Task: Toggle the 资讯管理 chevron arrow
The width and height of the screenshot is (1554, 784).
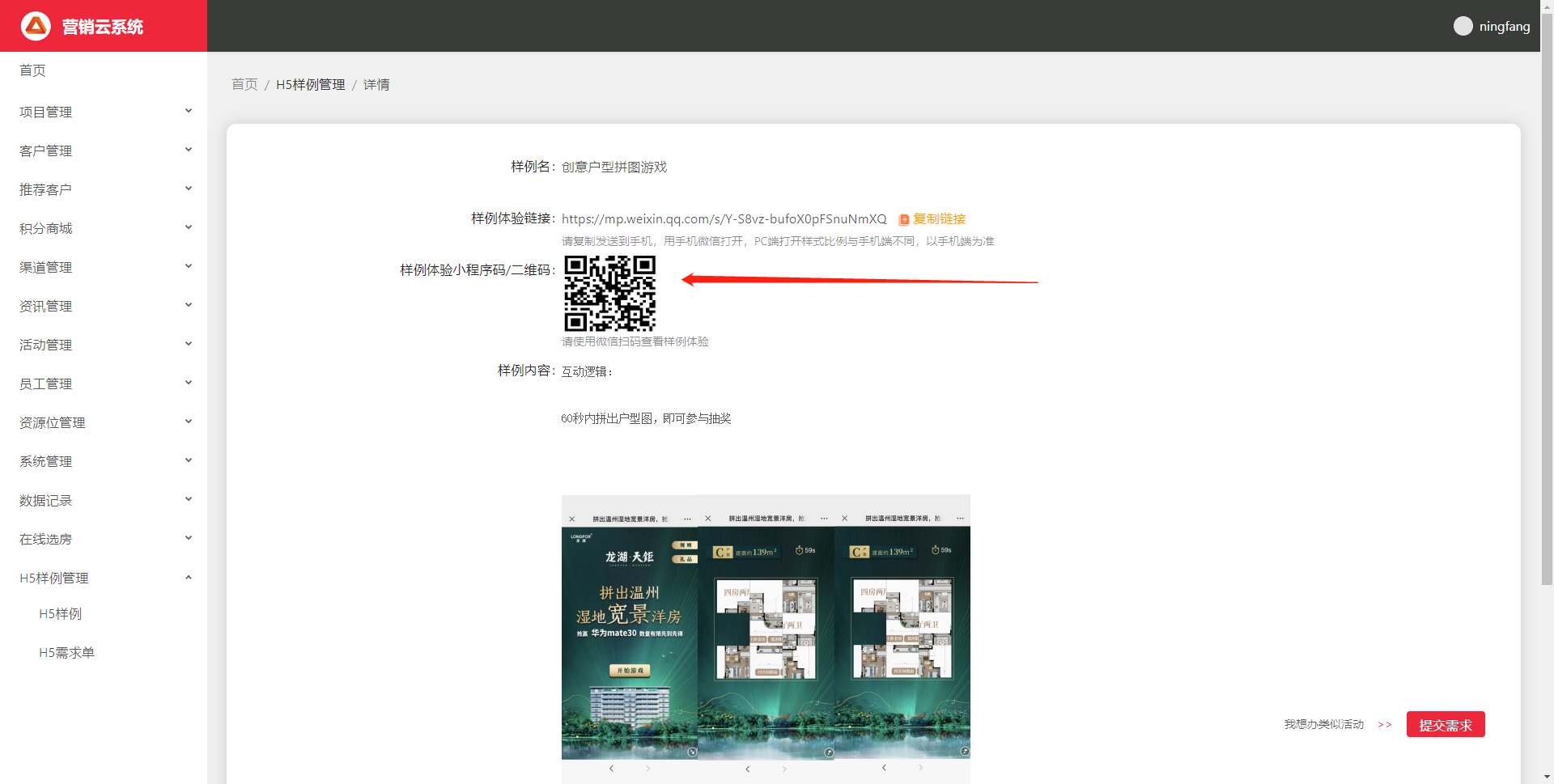Action: pos(189,305)
